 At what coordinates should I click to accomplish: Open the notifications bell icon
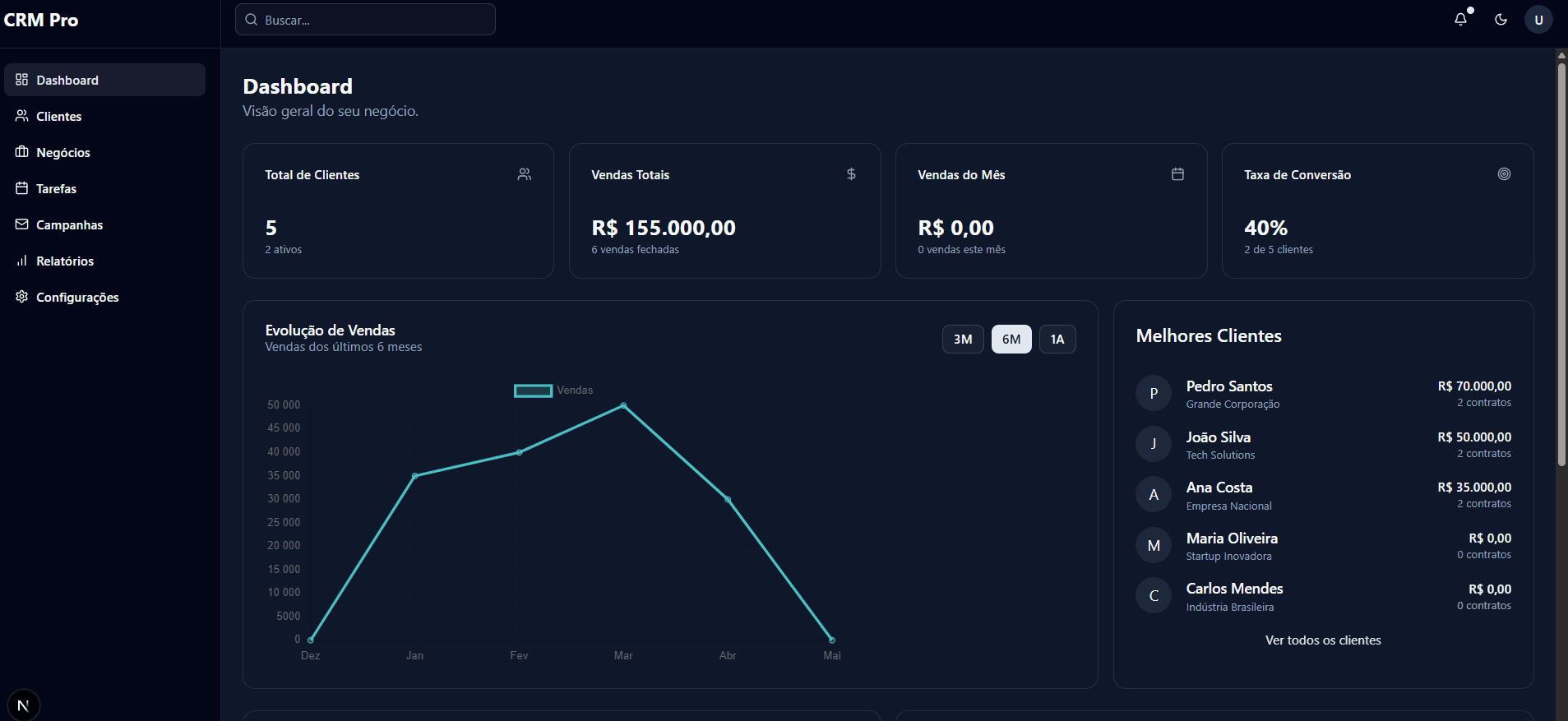[1460, 20]
